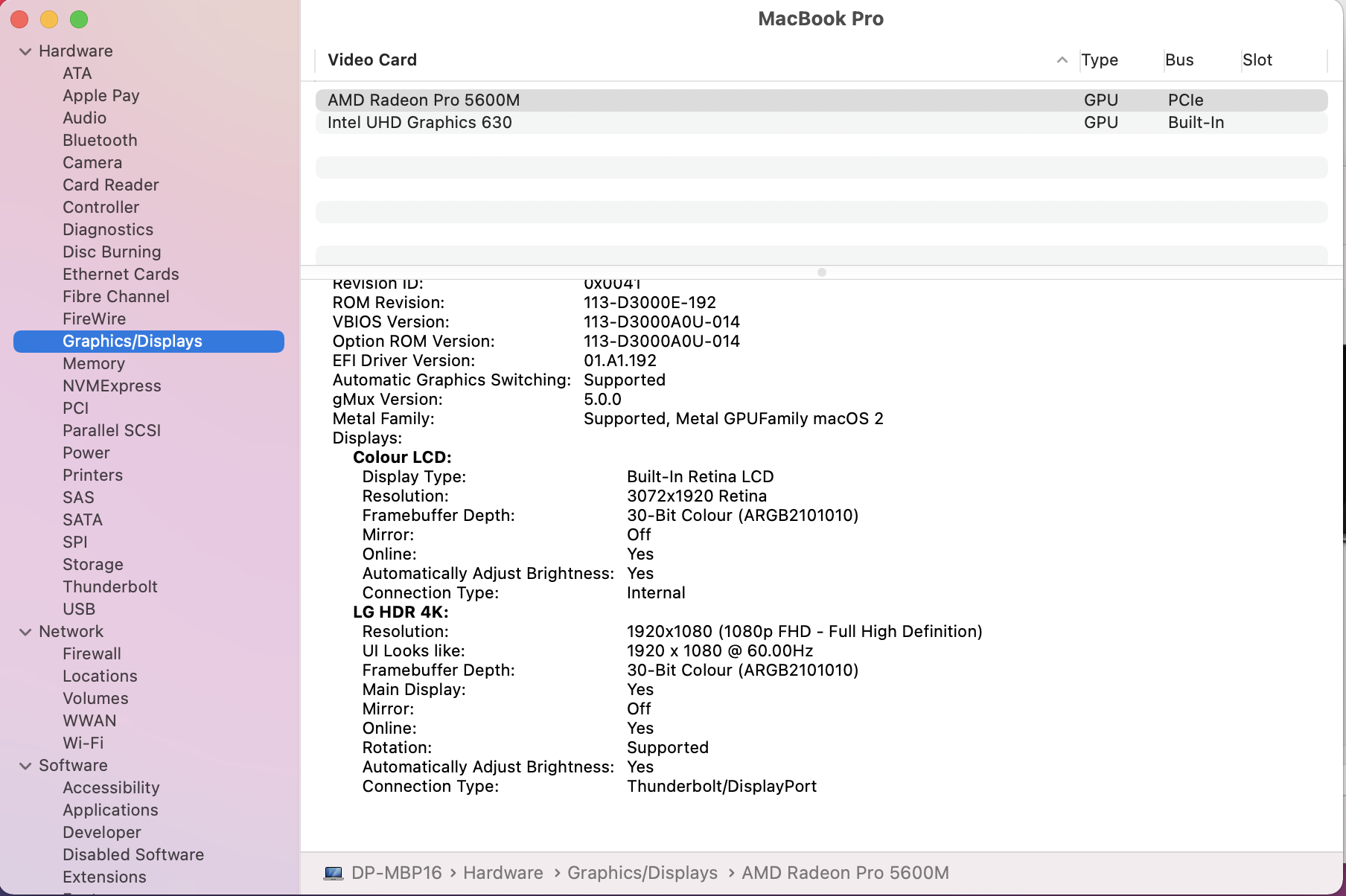The width and height of the screenshot is (1346, 896).
Task: Select Controller in the sidebar
Action: (x=101, y=208)
